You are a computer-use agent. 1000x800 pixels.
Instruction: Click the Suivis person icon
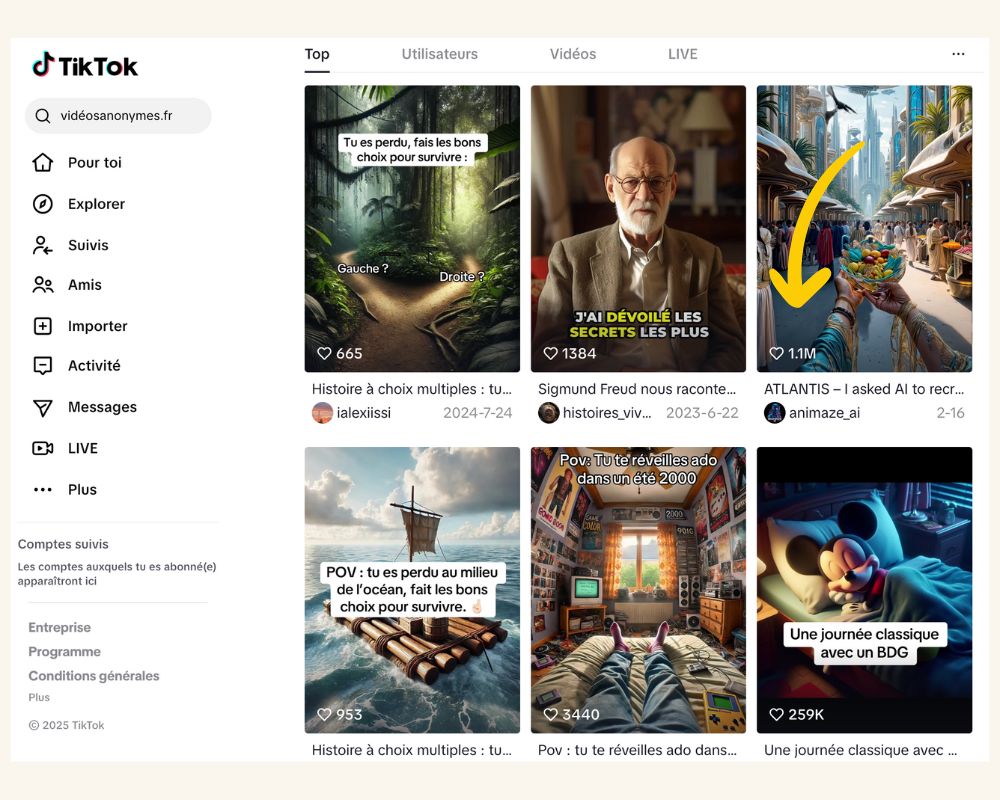point(42,245)
